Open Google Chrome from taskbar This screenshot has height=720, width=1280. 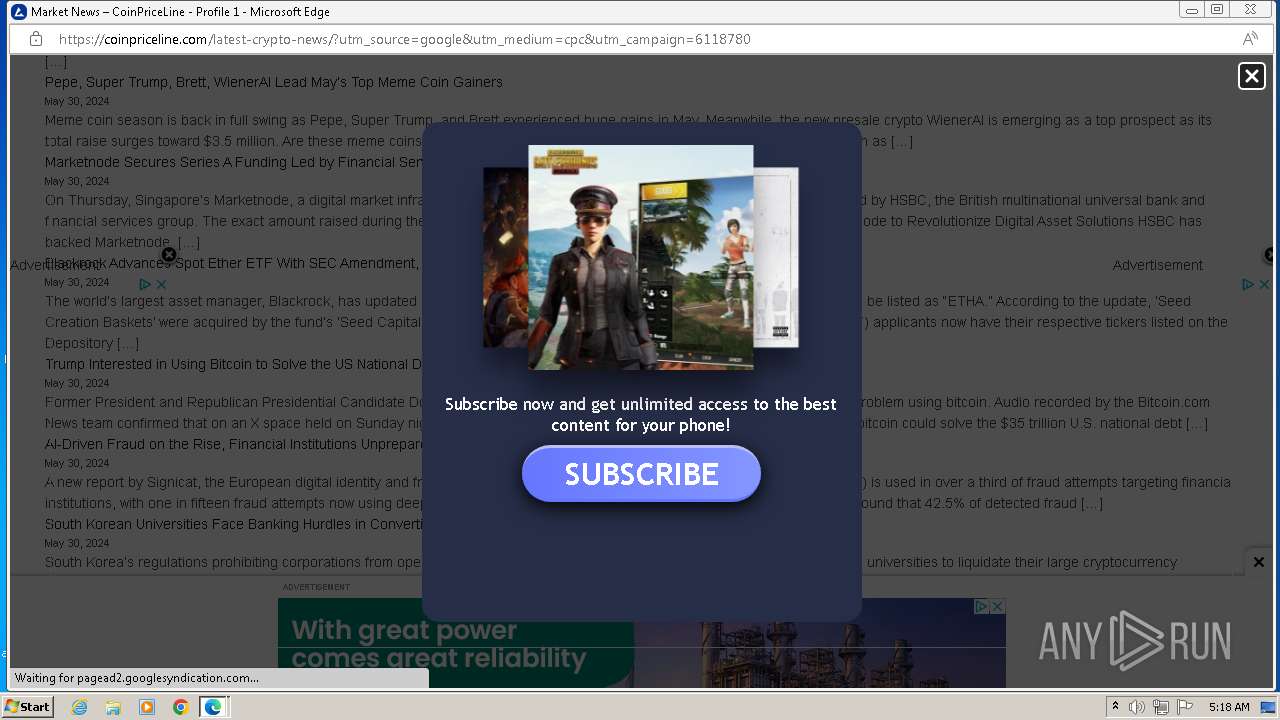tap(180, 707)
